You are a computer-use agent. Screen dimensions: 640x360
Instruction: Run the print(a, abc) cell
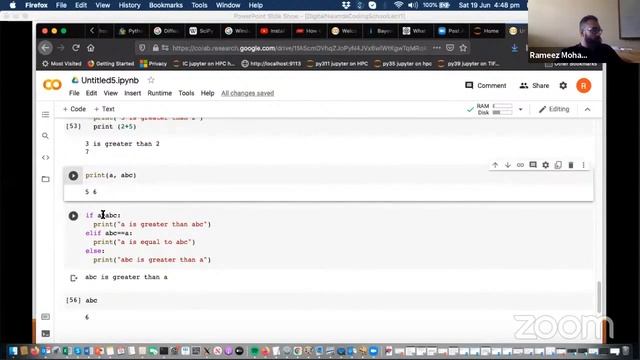[x=73, y=176]
